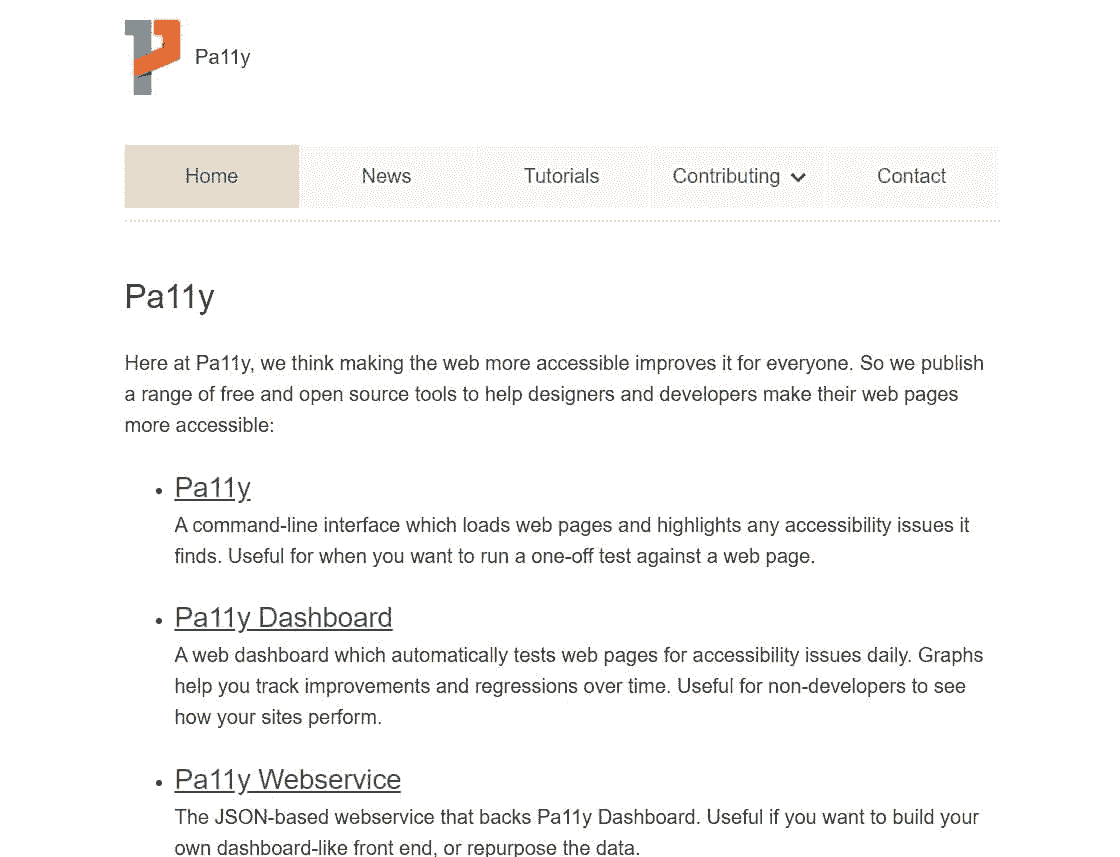Image resolution: width=1120 pixels, height=857 pixels.
Task: Open the Home navigation item
Action: (211, 176)
